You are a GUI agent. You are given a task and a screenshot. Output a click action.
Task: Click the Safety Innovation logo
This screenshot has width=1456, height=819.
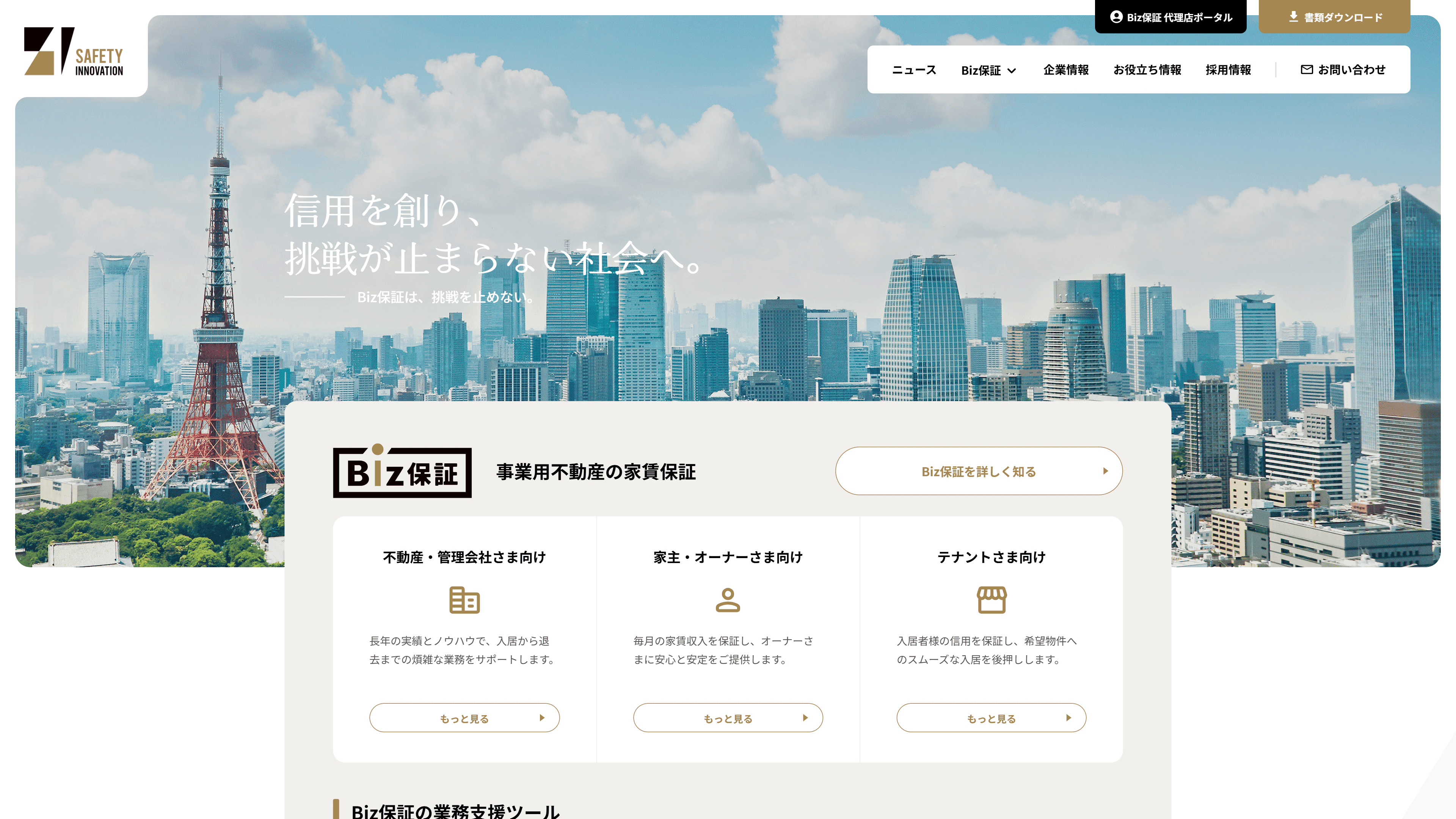click(x=74, y=52)
